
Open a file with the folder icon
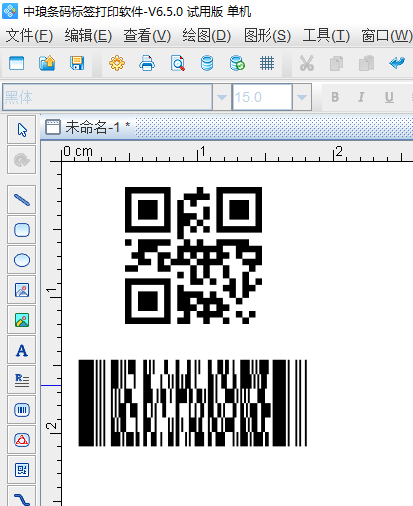coord(47,63)
